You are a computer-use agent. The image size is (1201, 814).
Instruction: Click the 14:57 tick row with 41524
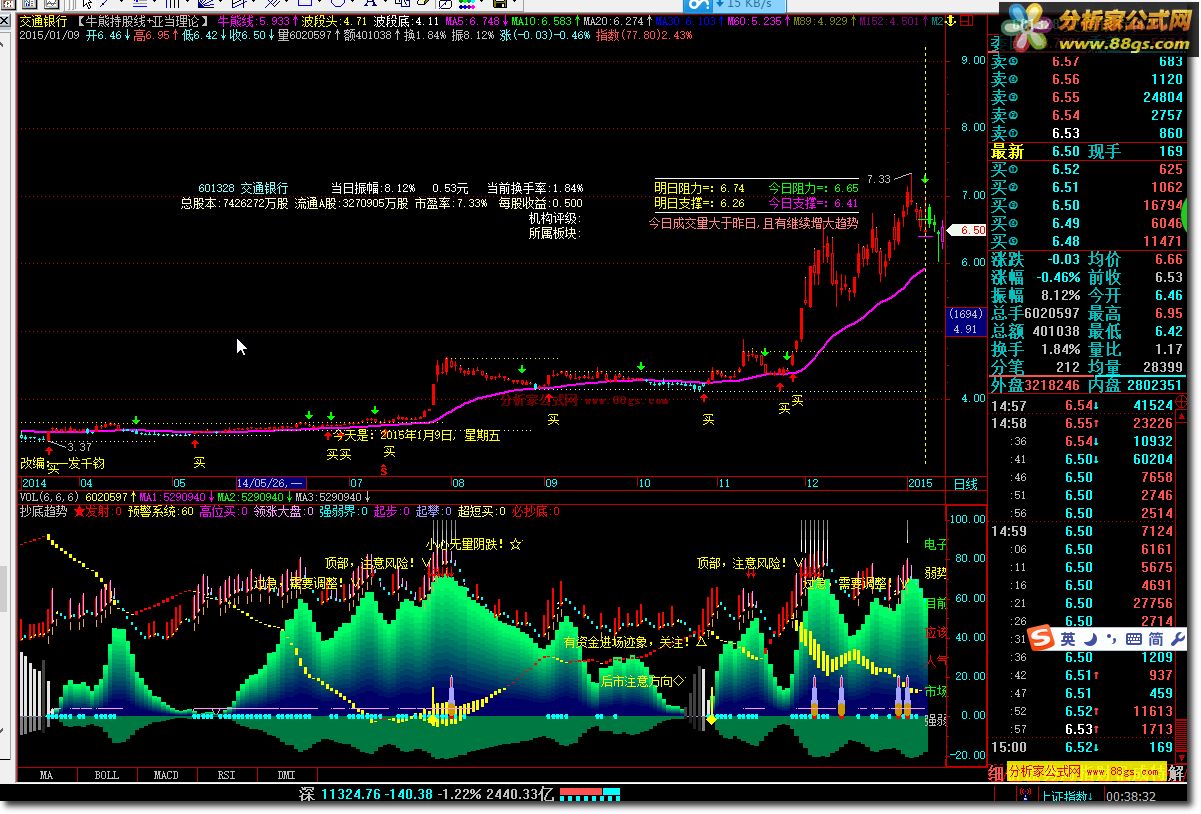[1083, 405]
